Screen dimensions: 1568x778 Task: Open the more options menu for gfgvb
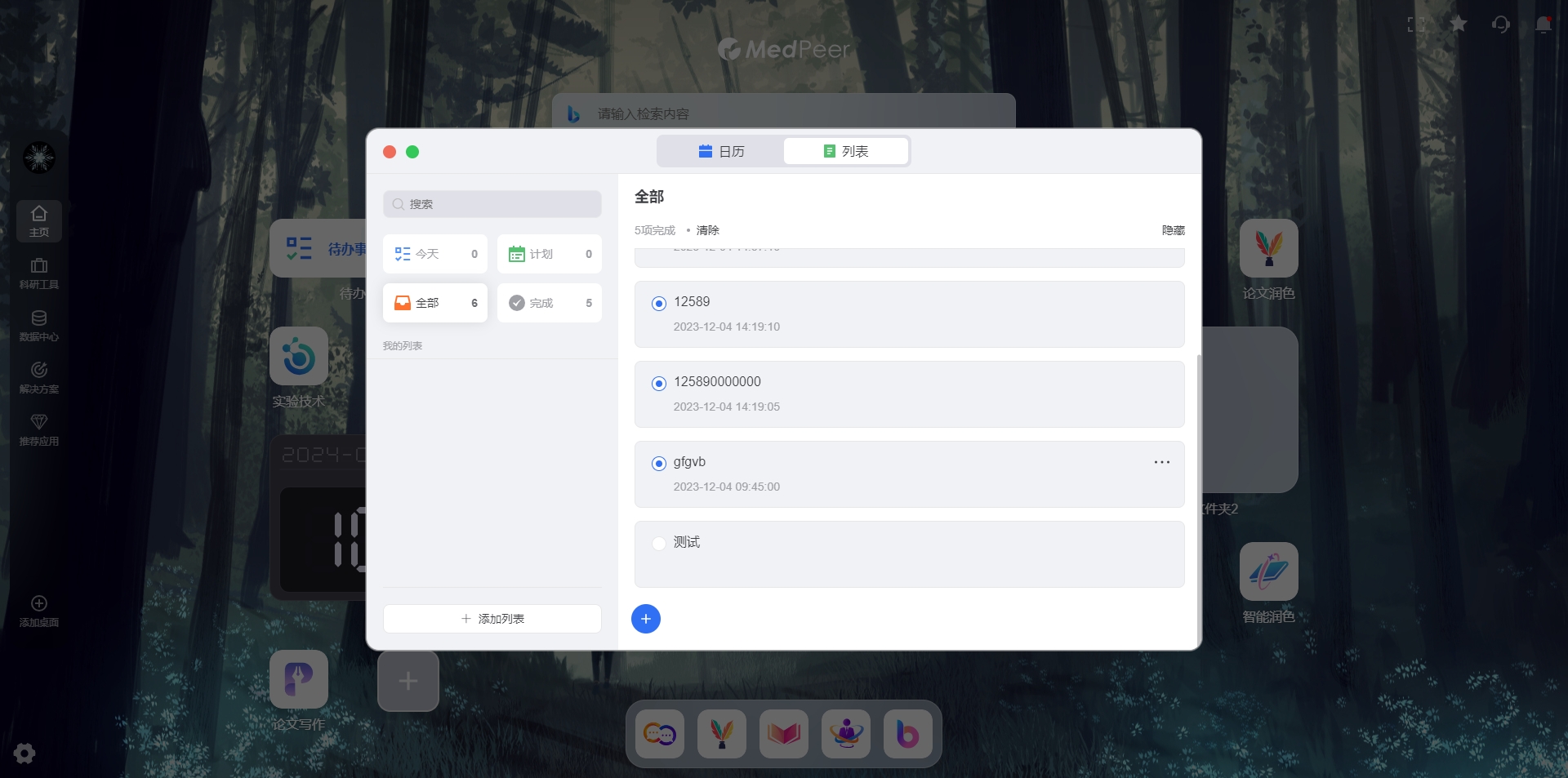click(1162, 462)
